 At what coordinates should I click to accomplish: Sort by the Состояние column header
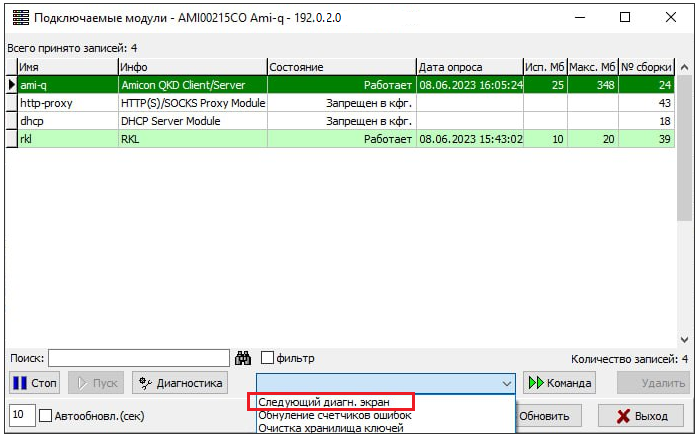340,67
